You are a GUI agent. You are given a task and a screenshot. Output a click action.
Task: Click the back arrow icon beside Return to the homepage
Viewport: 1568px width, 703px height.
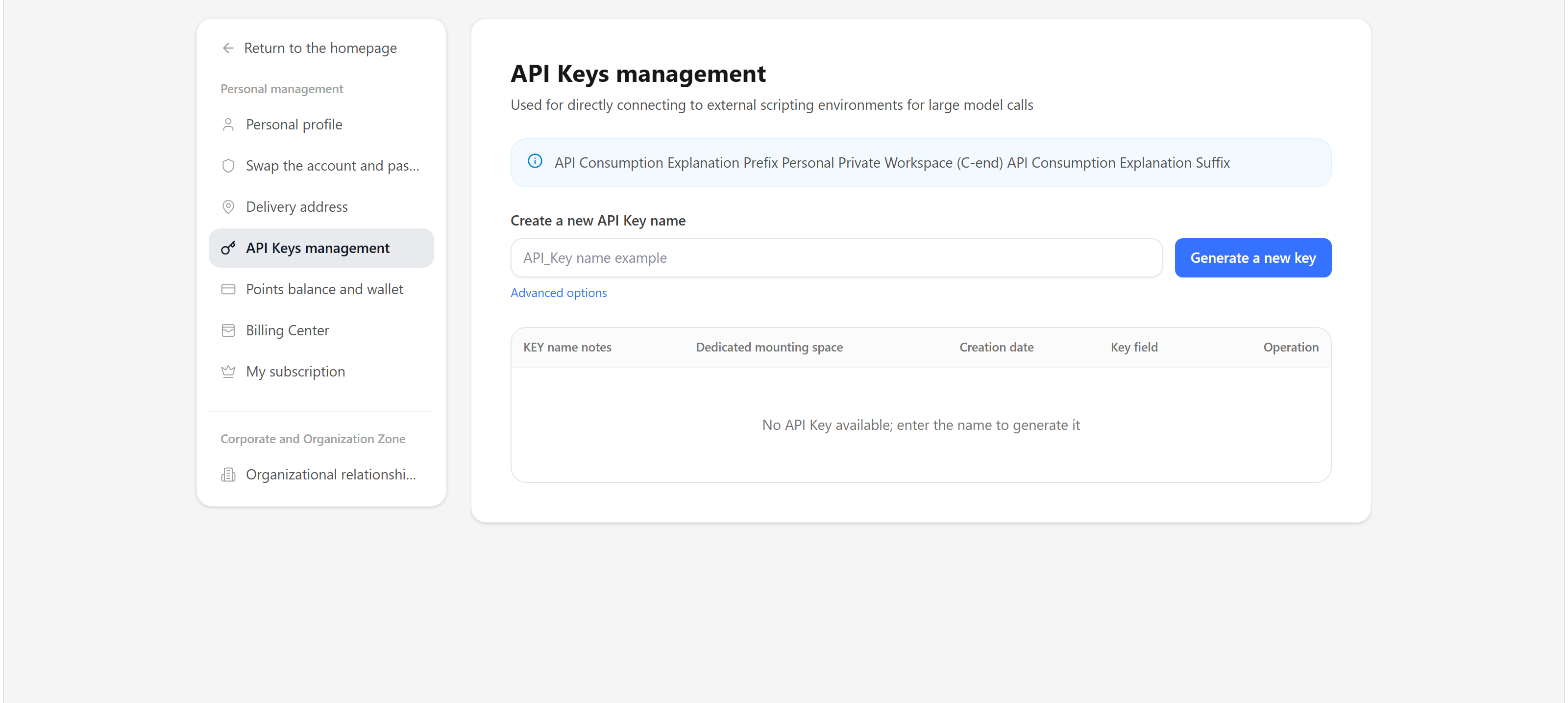click(228, 48)
